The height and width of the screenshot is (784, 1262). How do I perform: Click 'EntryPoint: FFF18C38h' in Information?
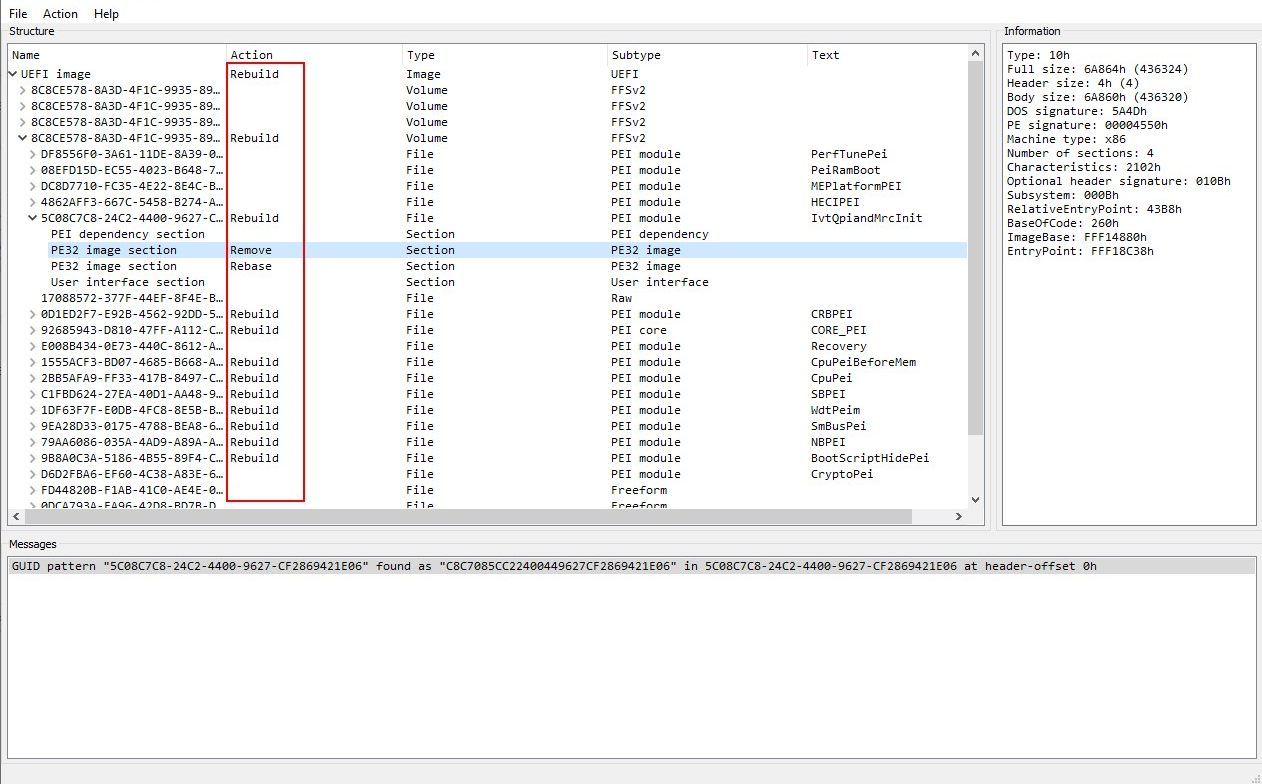(x=1080, y=251)
